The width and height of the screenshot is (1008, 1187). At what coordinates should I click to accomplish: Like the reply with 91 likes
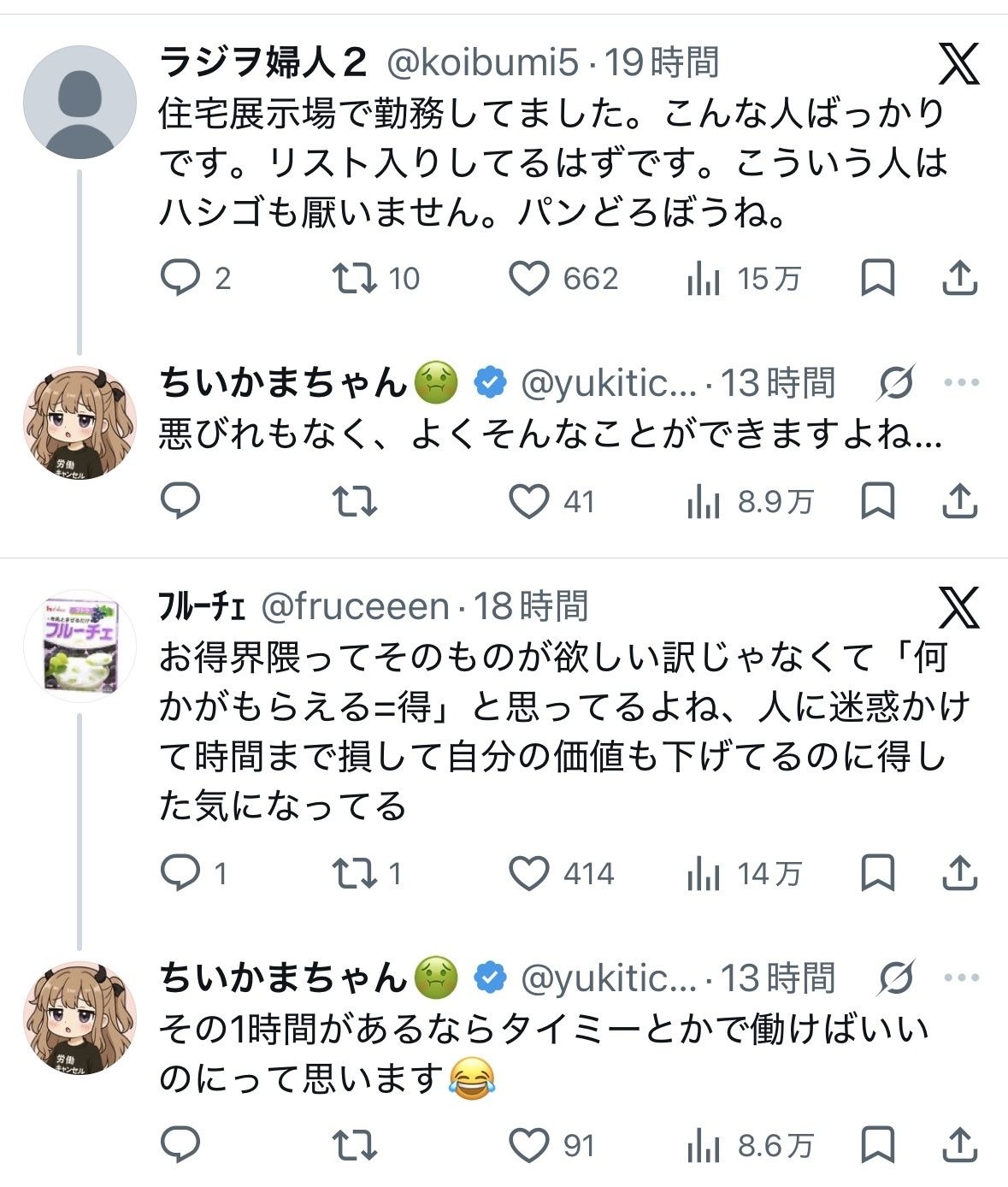point(529,1145)
